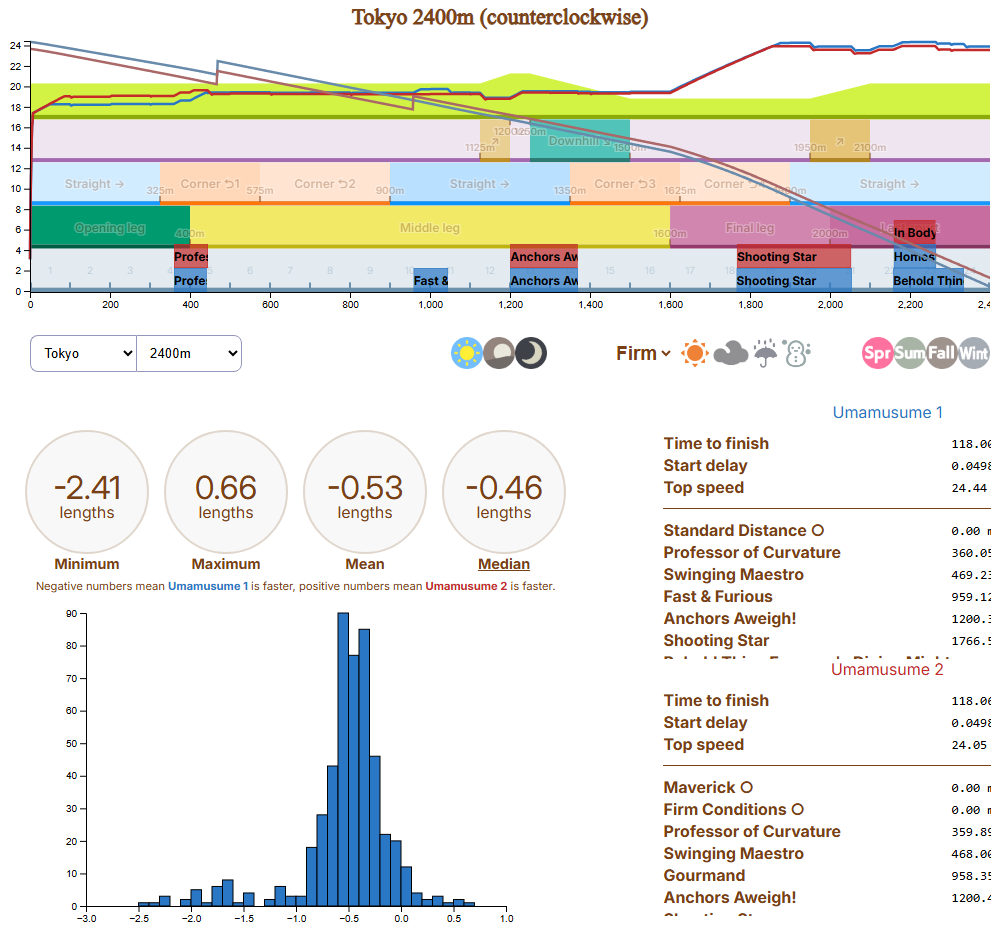The image size is (991, 946).
Task: Click the blue Anchors Aweigh skill marker
Action: click(544, 281)
